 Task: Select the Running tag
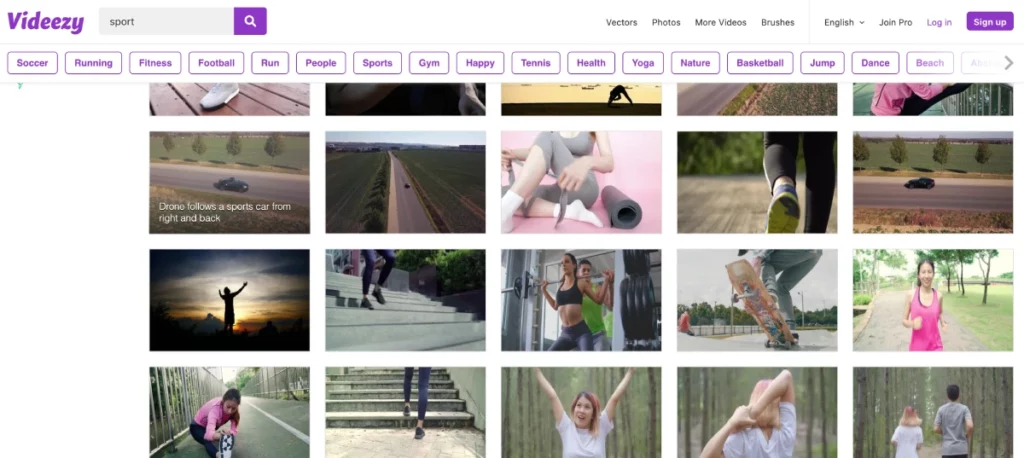[93, 63]
